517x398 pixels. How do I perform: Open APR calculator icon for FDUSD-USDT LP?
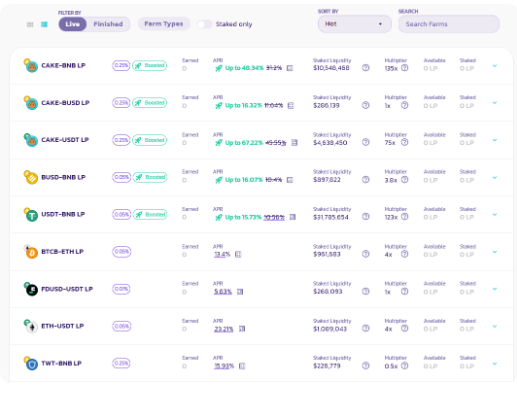click(240, 292)
